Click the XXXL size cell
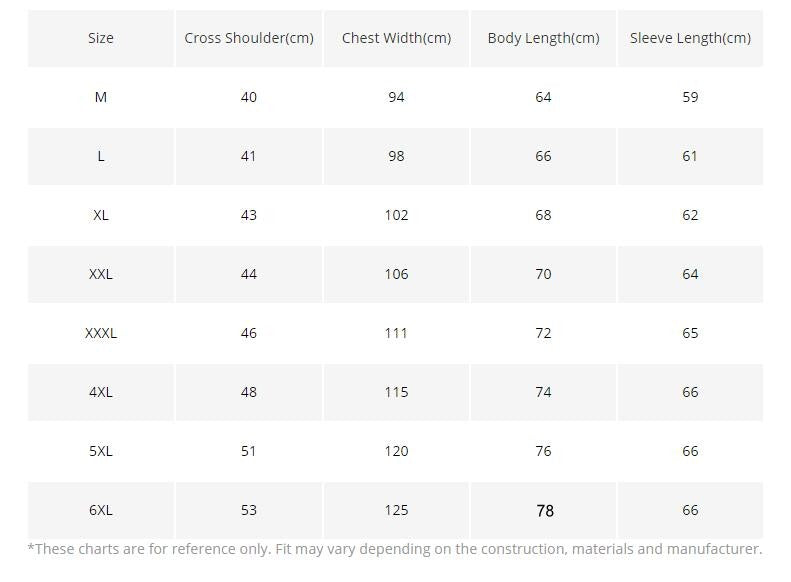This screenshot has height=582, width=791. tap(101, 333)
